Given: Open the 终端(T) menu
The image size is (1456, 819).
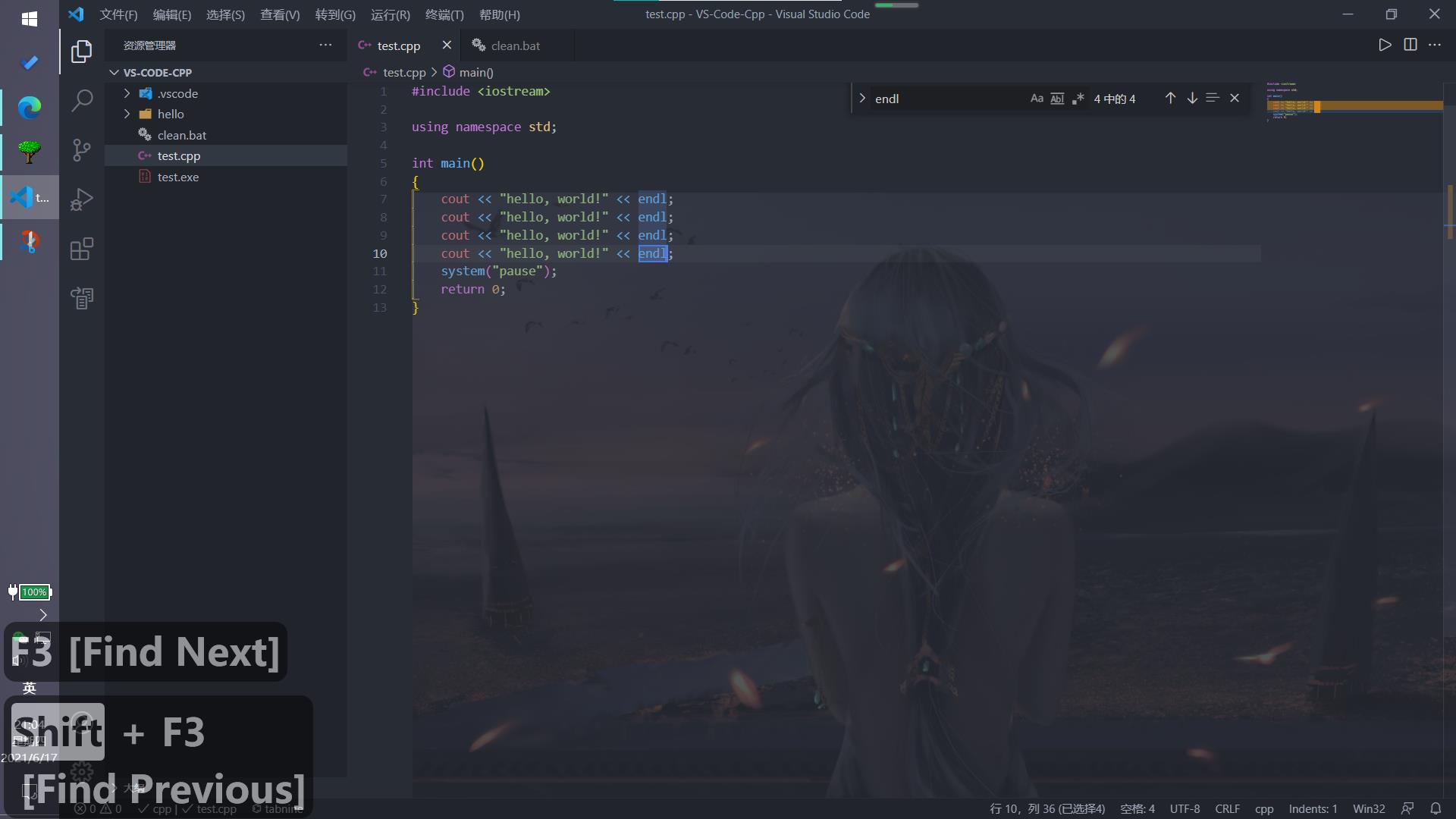Looking at the screenshot, I should coord(444,14).
